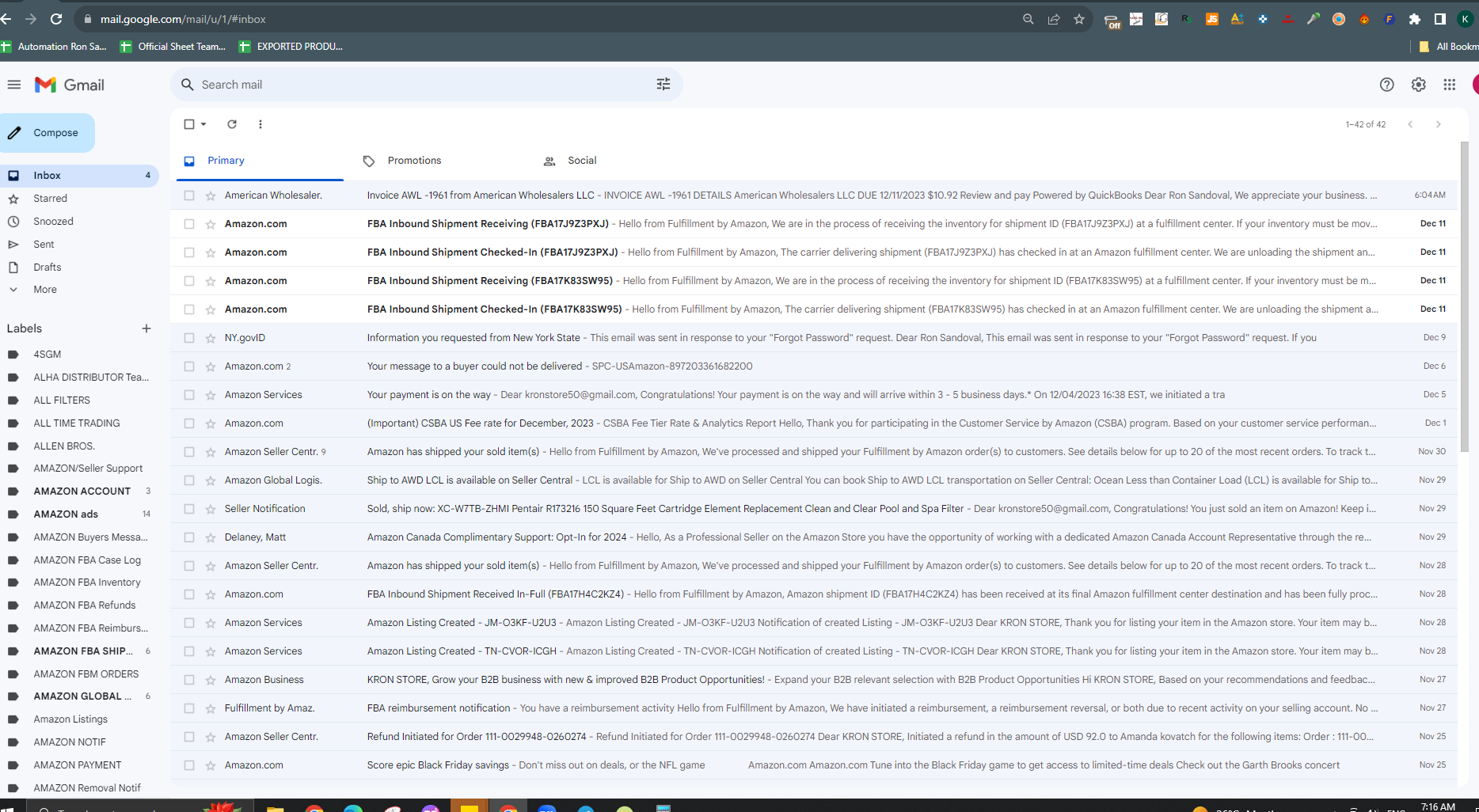The image size is (1479, 812).
Task: Open the Invoice AWL -1961 email
Action: pyautogui.click(x=814, y=195)
